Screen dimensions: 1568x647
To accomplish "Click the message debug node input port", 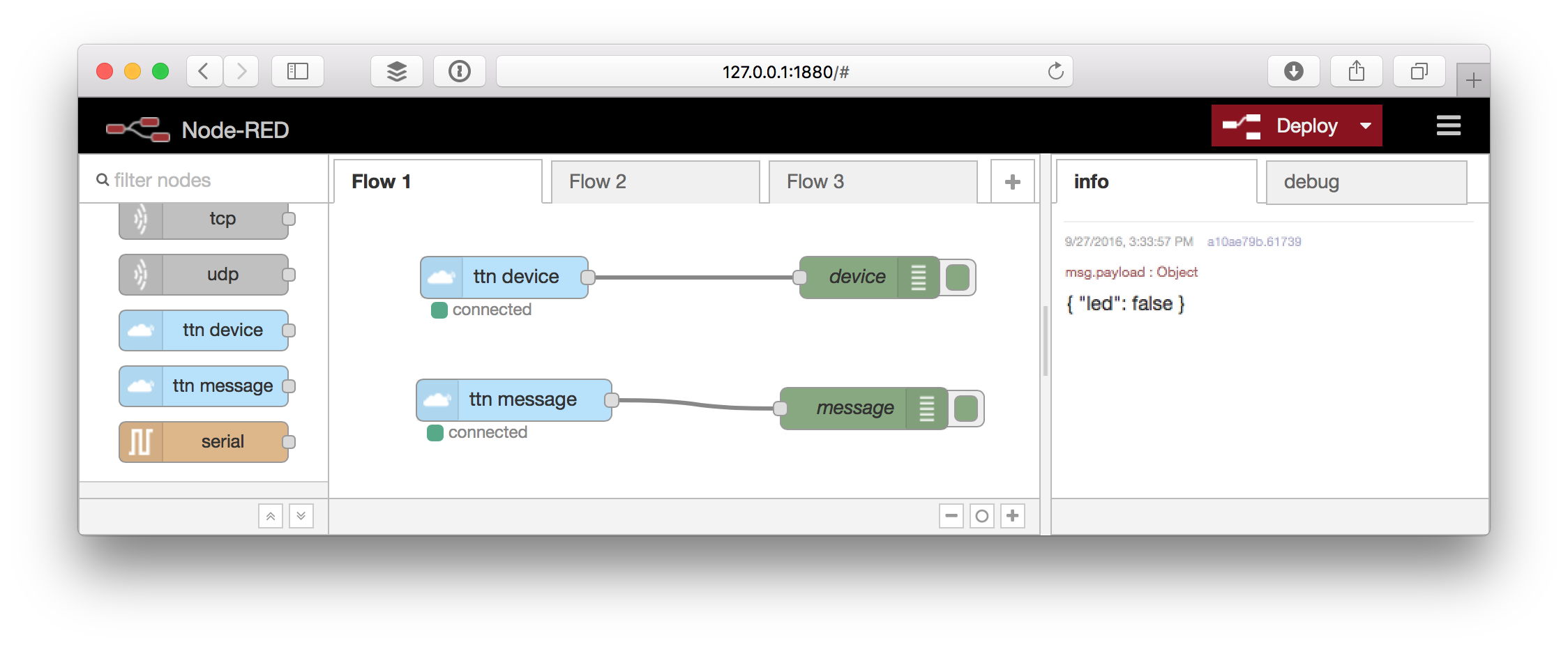I will pyautogui.click(x=781, y=409).
